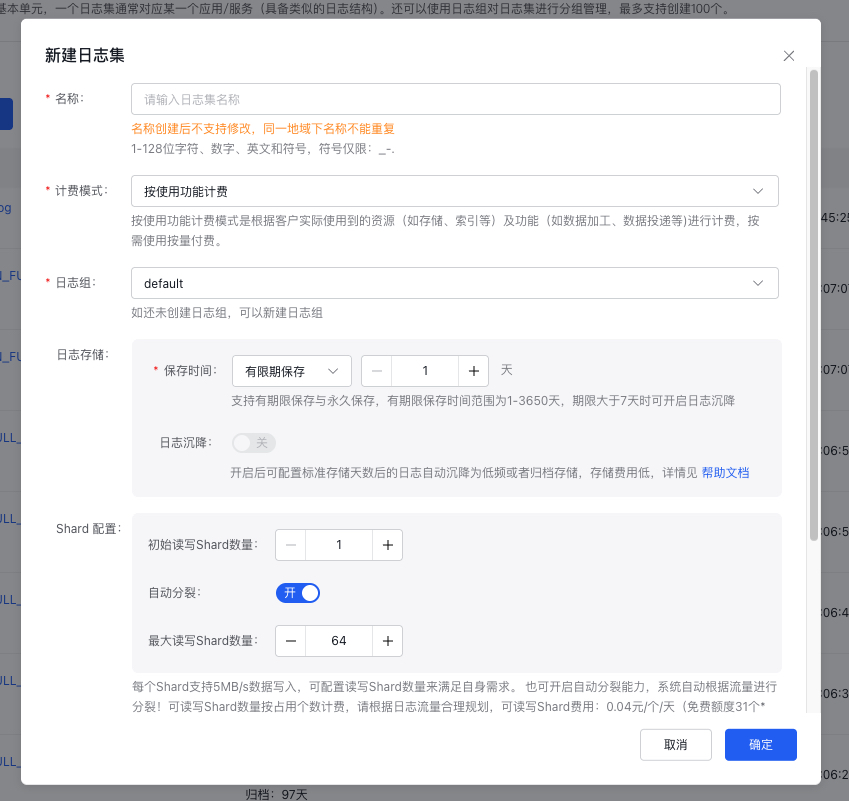Image resolution: width=849 pixels, height=801 pixels.
Task: Click the dialog's vertical scrollbar
Action: coord(814,305)
